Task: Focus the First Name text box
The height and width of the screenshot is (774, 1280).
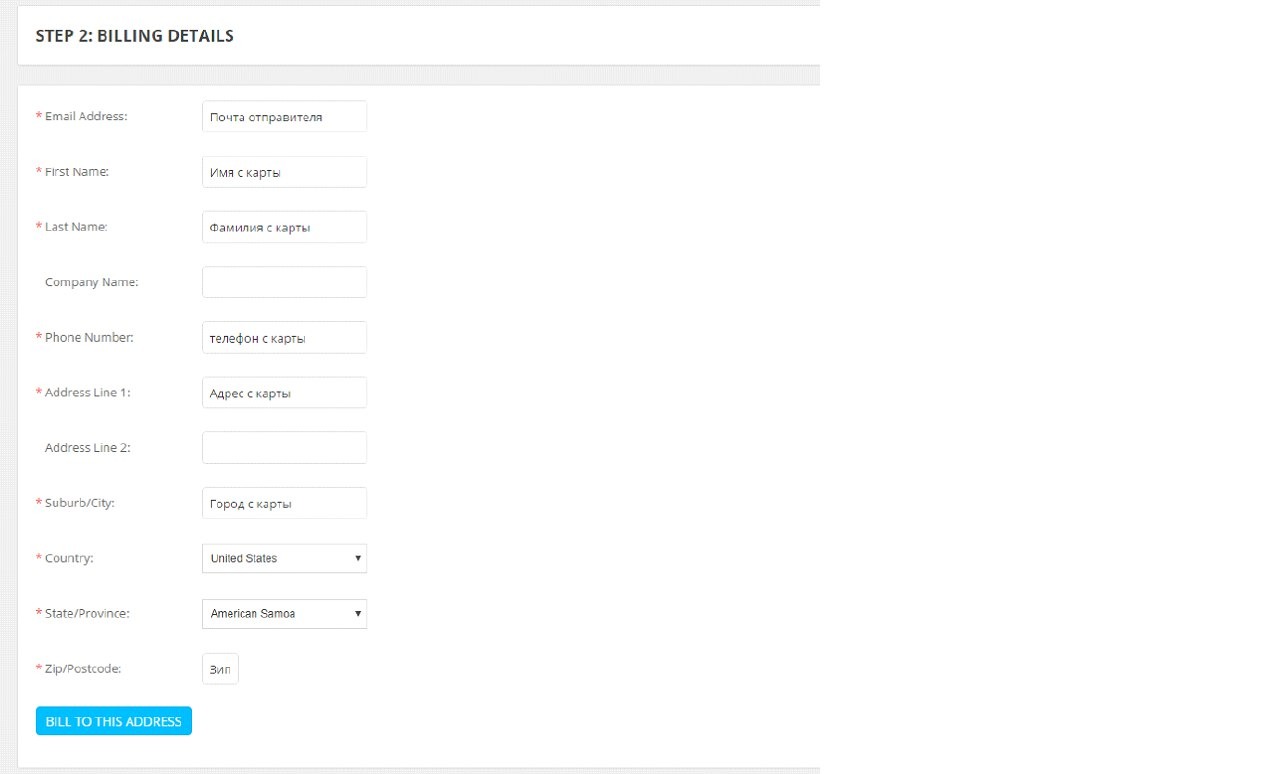Action: click(x=284, y=172)
